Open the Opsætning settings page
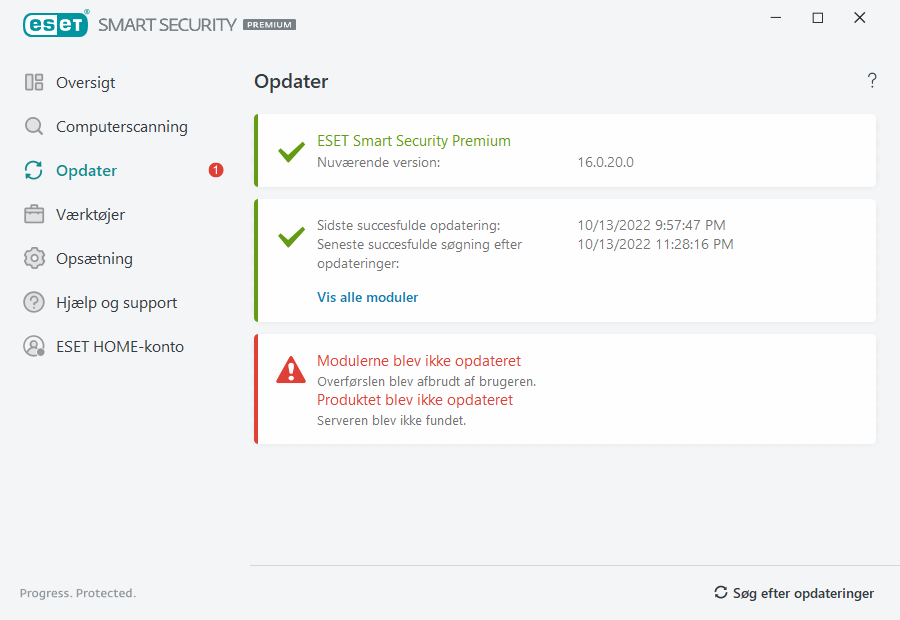900x620 pixels. click(x=94, y=259)
